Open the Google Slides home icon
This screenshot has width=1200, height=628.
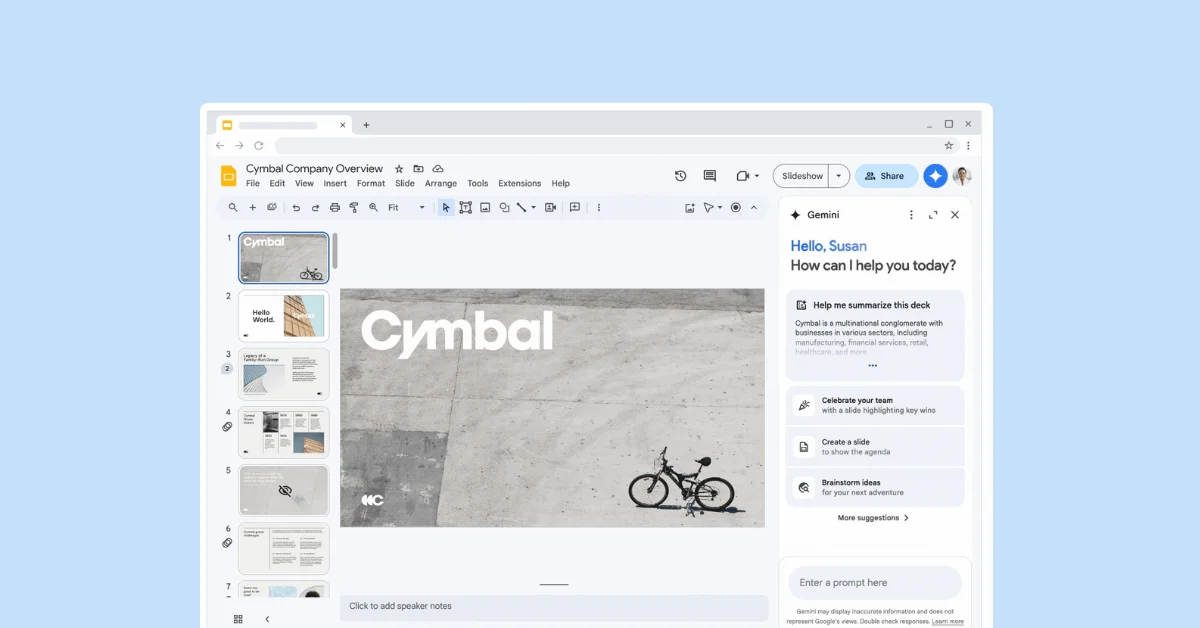pyautogui.click(x=228, y=176)
